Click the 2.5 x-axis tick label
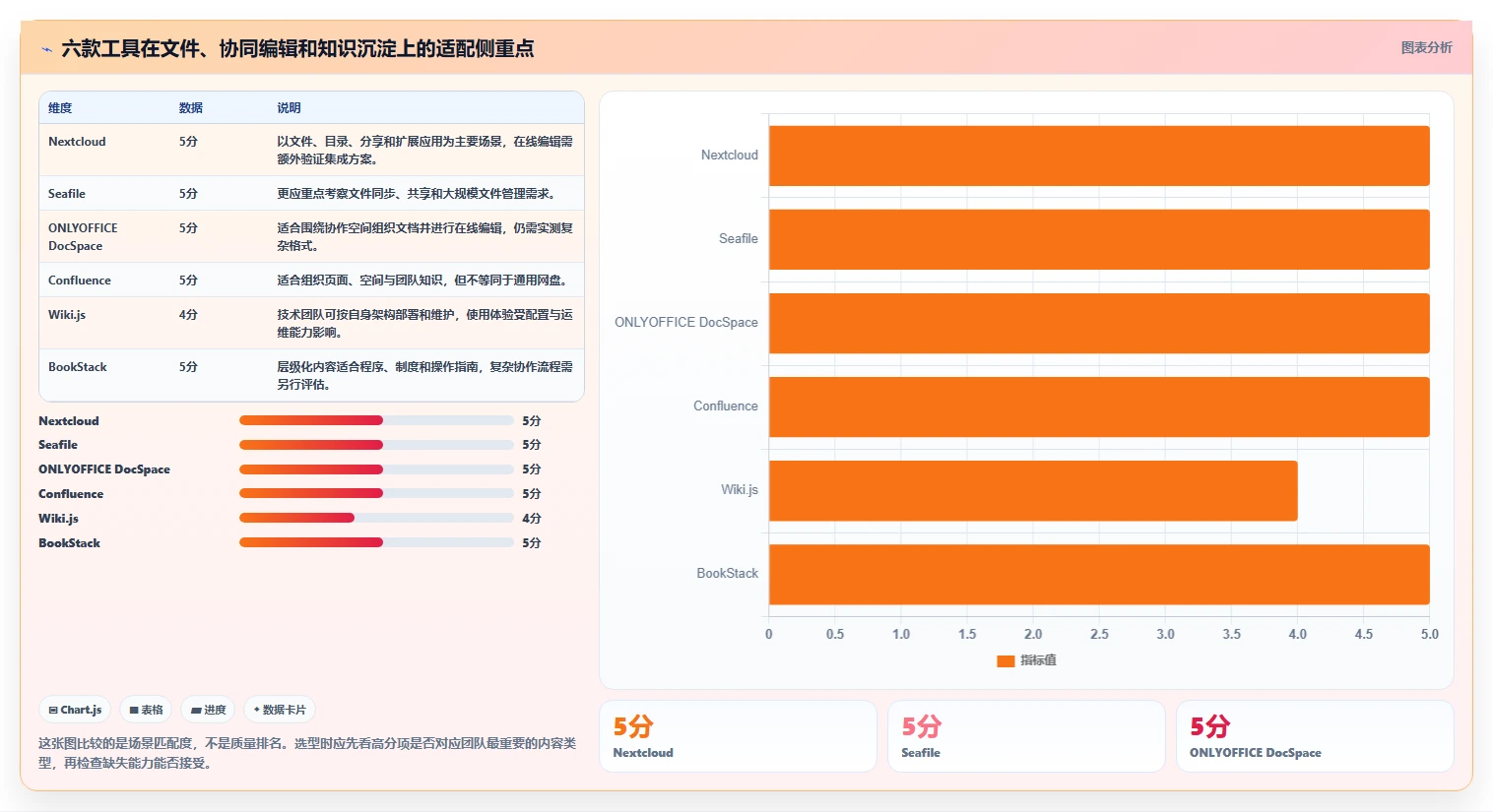The width and height of the screenshot is (1493, 812). tap(1099, 634)
